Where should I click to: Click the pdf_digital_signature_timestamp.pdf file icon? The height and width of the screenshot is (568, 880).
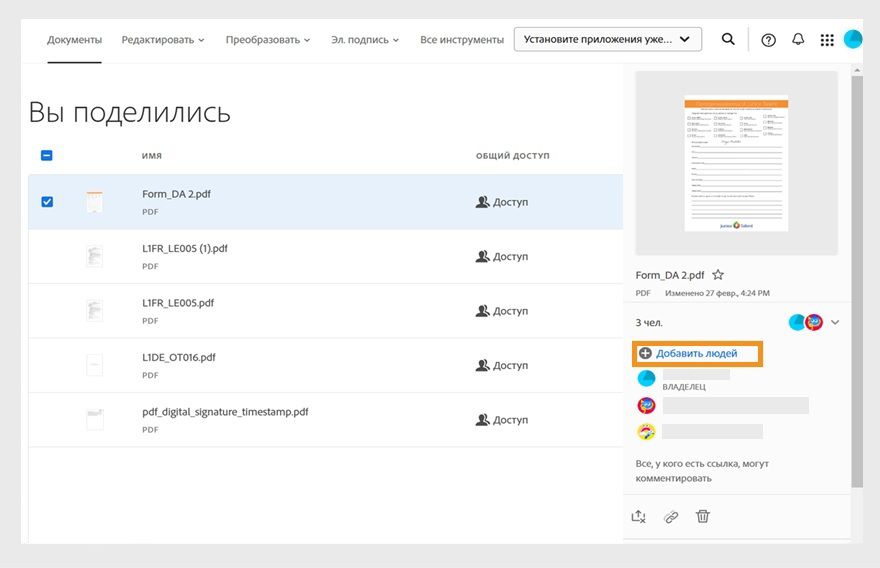click(94, 420)
